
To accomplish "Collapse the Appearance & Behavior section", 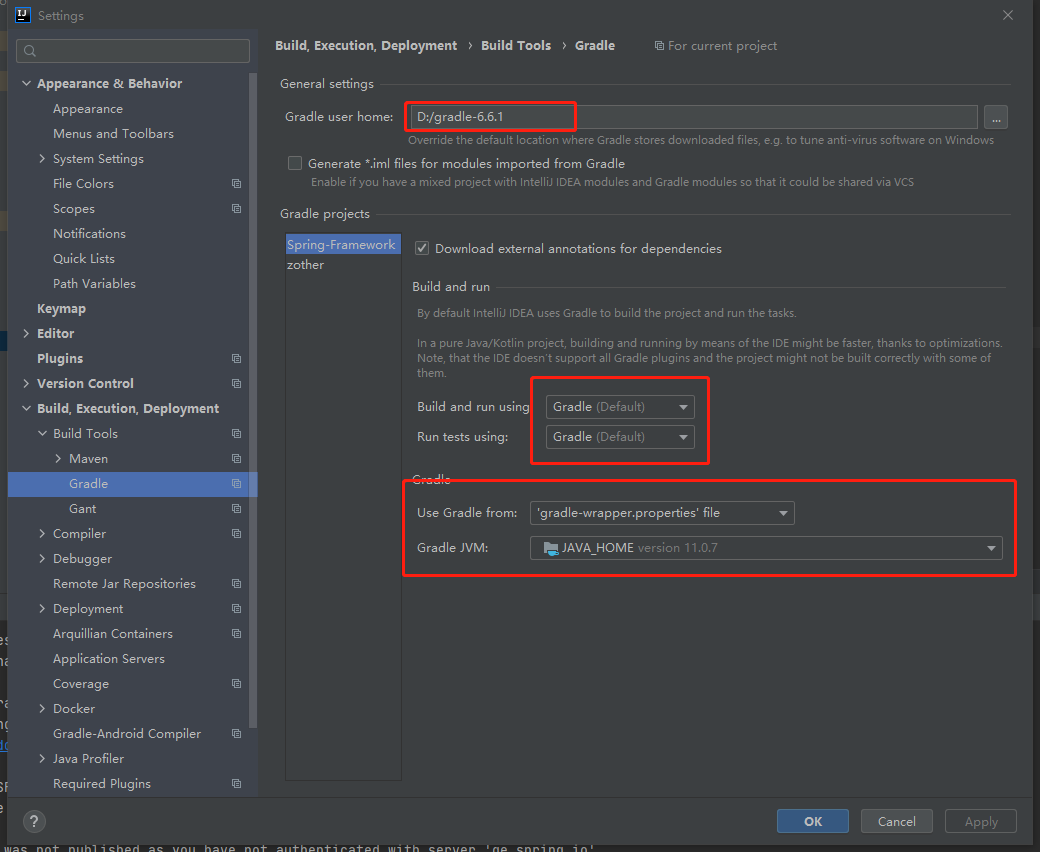I will (x=27, y=84).
